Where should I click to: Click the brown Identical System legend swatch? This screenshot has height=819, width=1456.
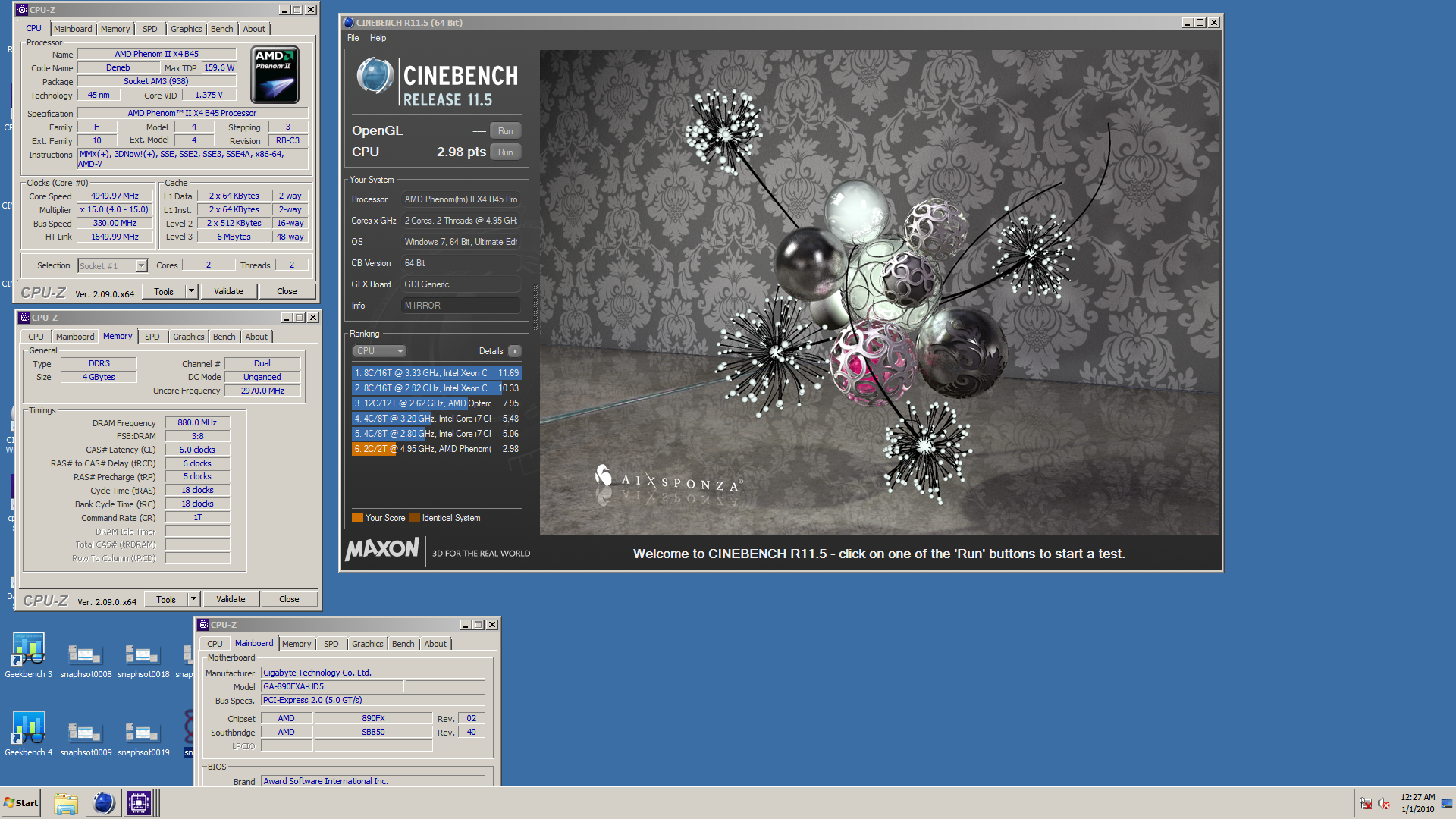414,518
